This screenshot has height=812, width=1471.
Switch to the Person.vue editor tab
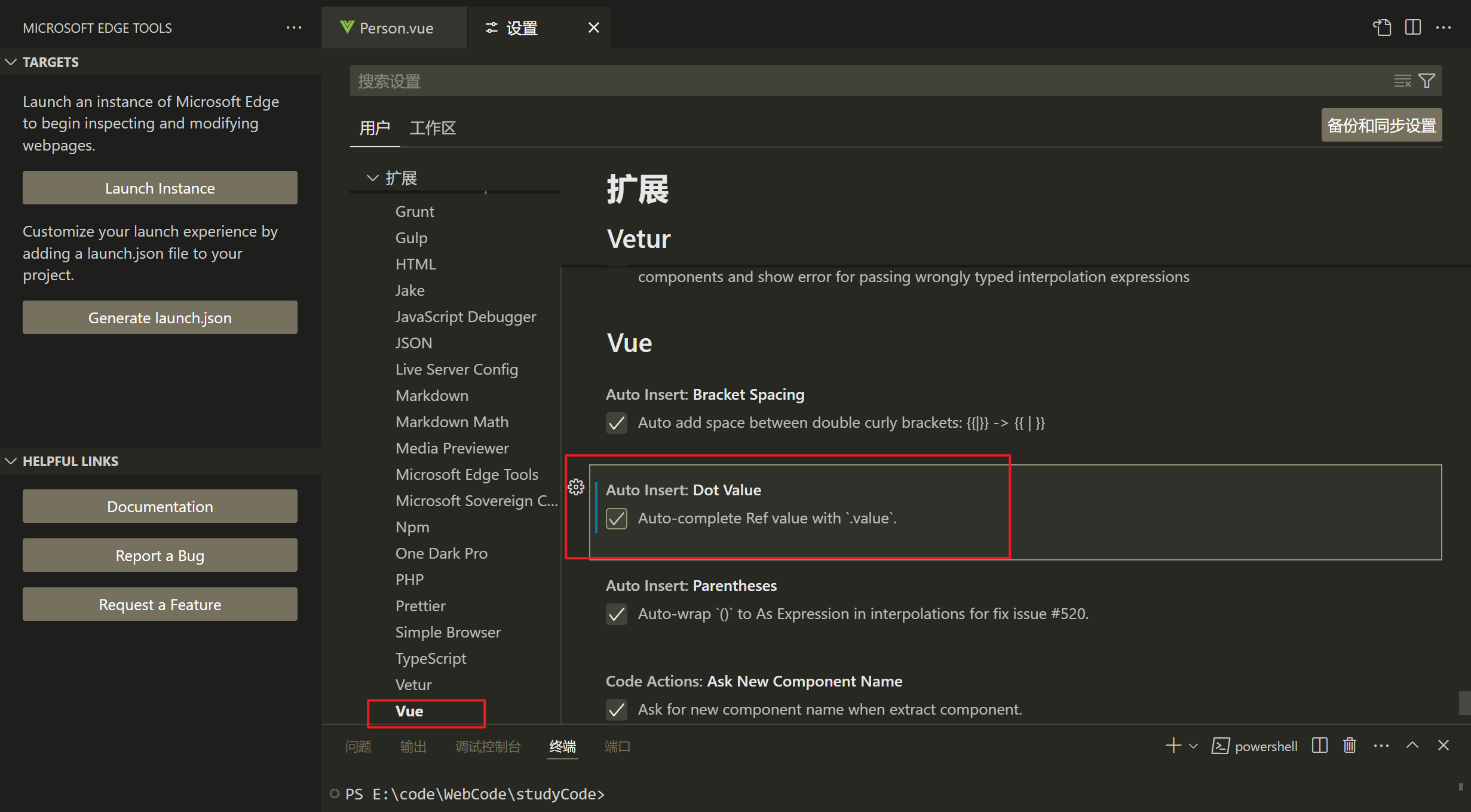[394, 27]
